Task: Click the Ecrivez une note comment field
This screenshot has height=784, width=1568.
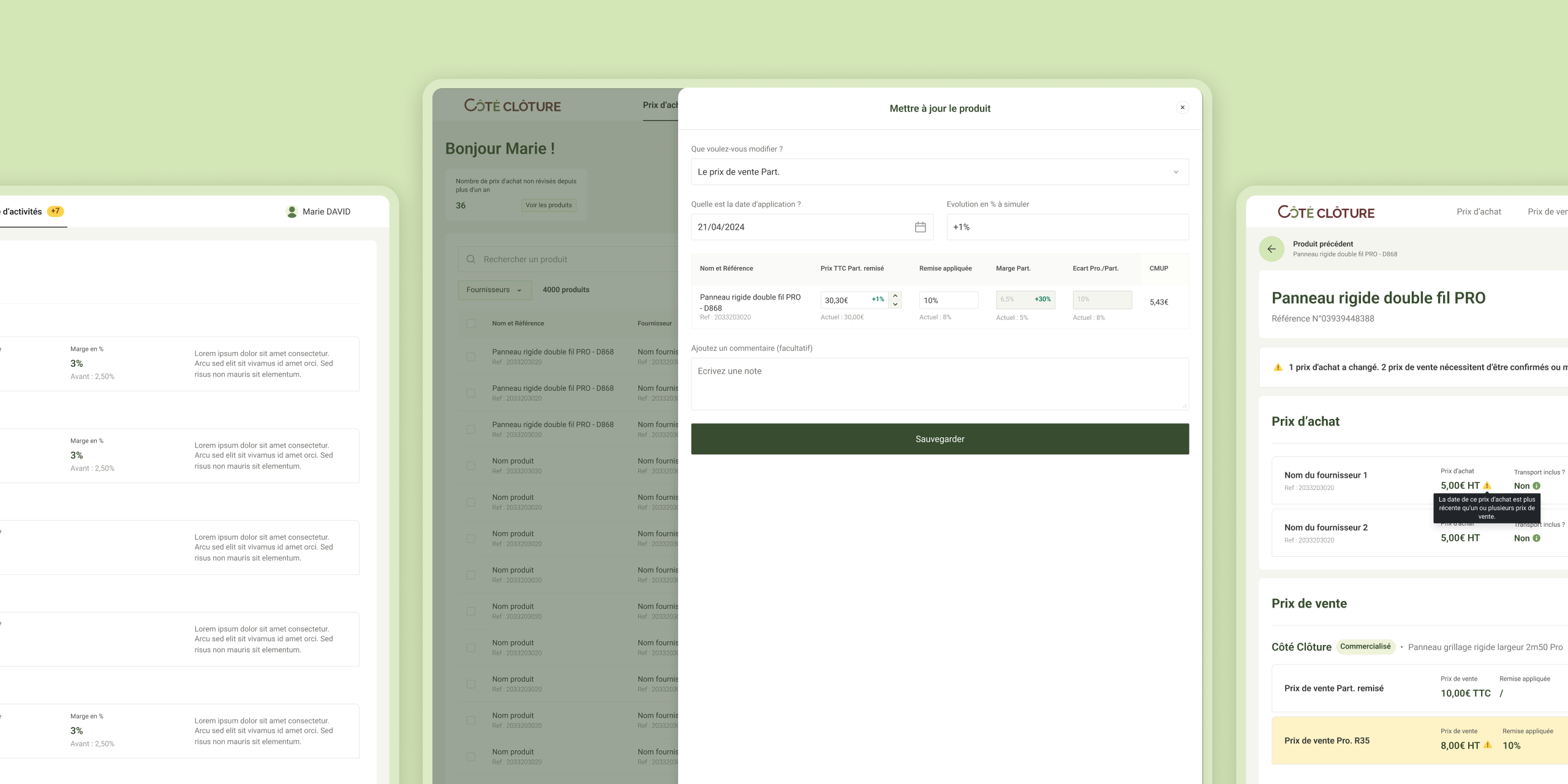Action: 940,383
